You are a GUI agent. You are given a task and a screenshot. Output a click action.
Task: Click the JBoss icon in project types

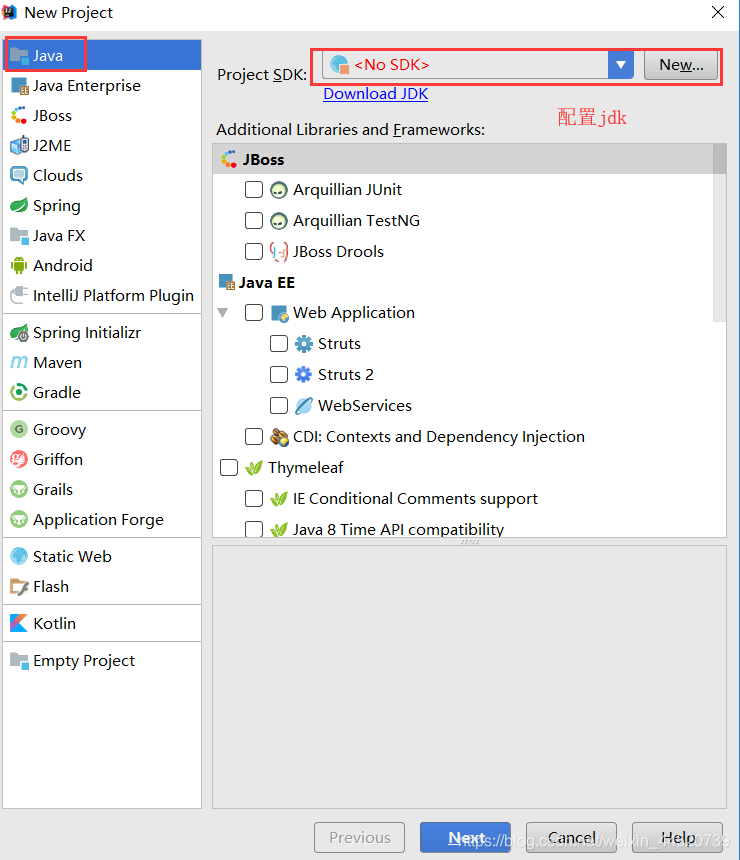19,116
